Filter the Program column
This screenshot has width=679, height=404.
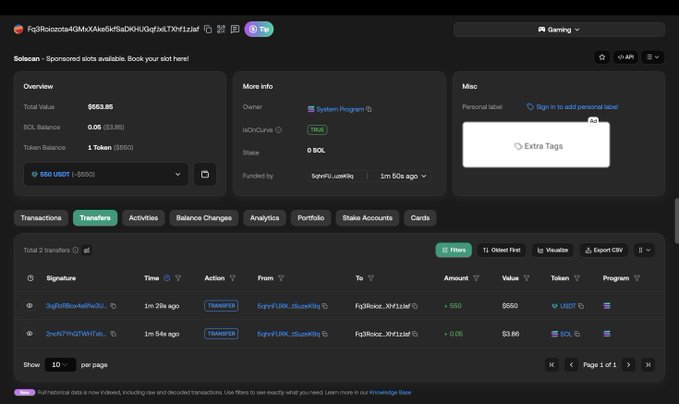[637, 278]
